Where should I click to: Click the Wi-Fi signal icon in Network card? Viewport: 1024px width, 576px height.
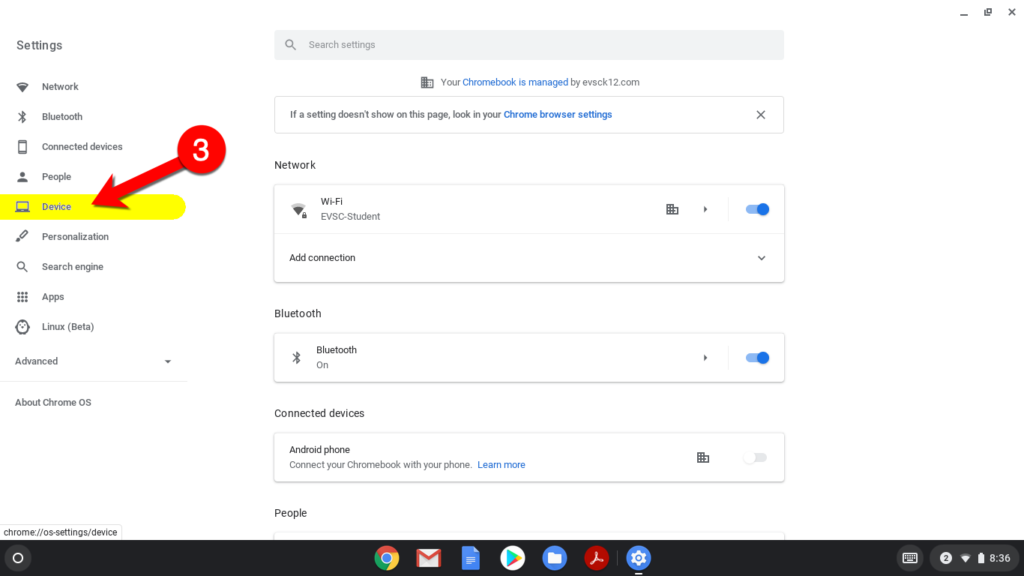tap(299, 210)
